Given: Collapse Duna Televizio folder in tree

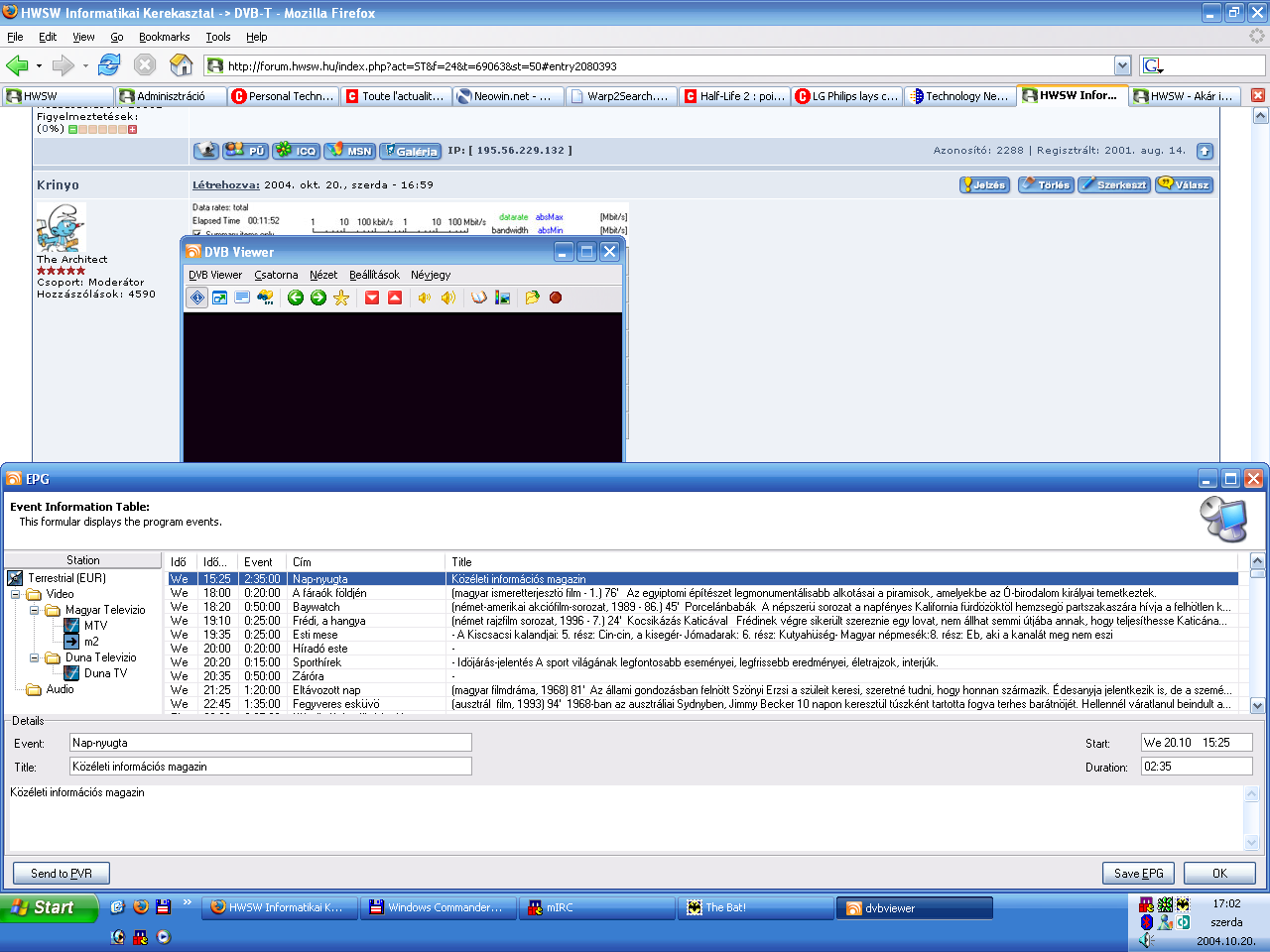Looking at the screenshot, I should (x=34, y=657).
